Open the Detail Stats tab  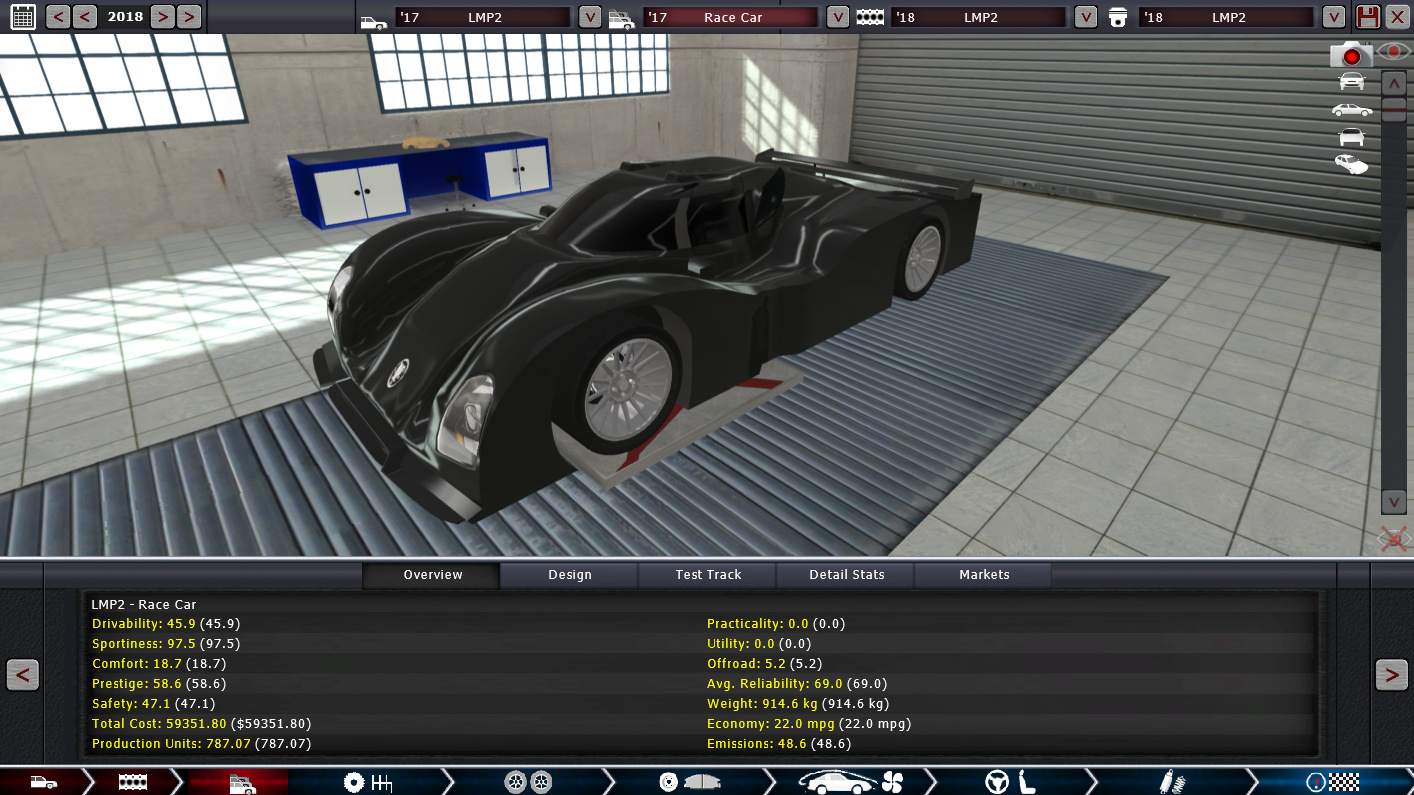(846, 575)
